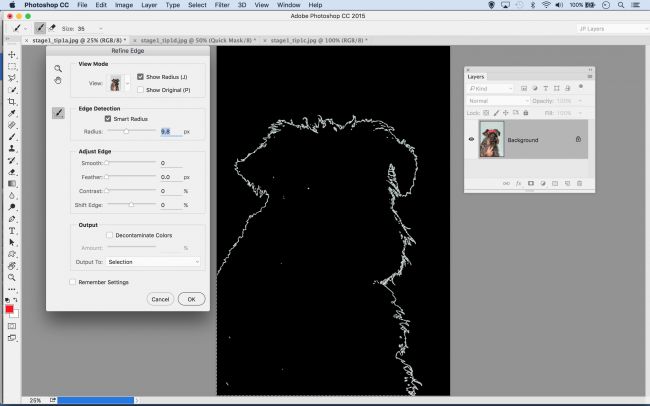Open the Kind filter dropdown in Layers
This screenshot has height=406, width=650.
pyautogui.click(x=490, y=88)
